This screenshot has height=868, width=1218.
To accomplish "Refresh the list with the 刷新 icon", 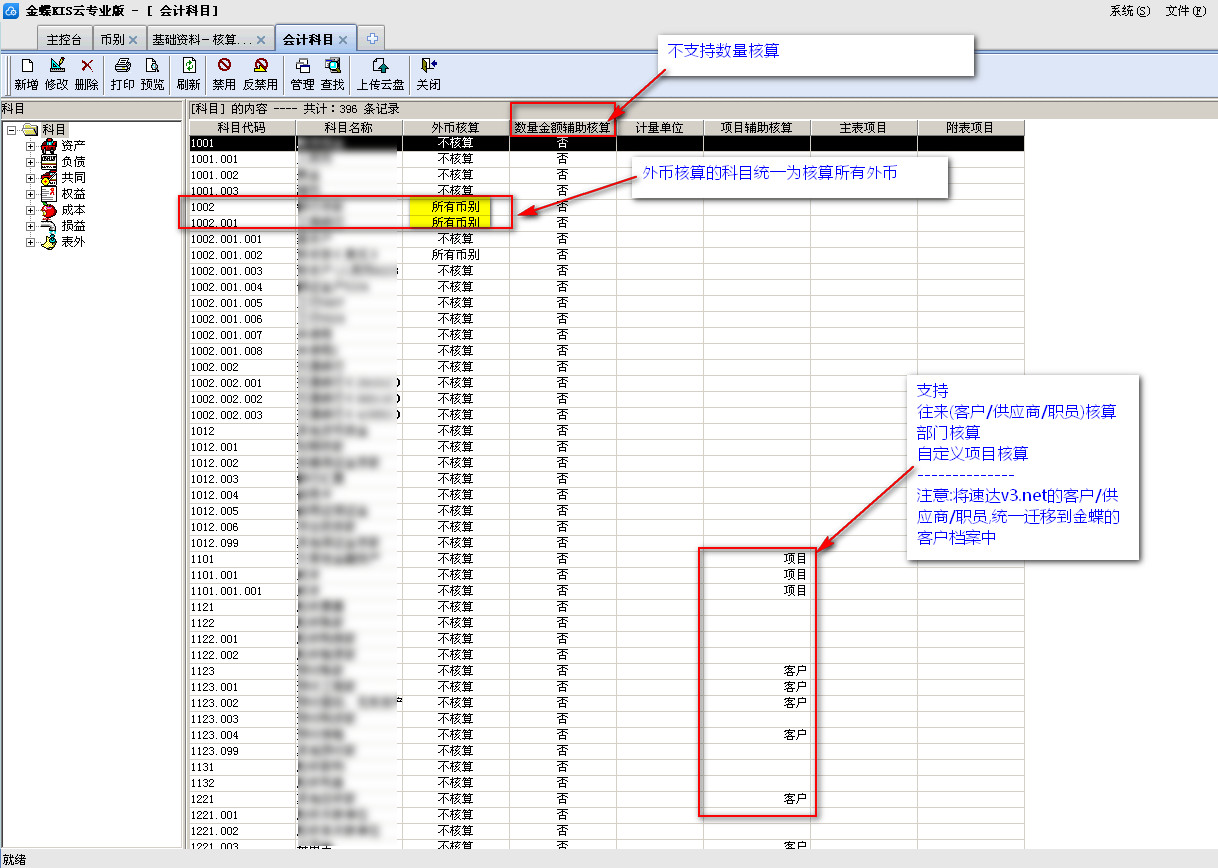I will pyautogui.click(x=188, y=66).
